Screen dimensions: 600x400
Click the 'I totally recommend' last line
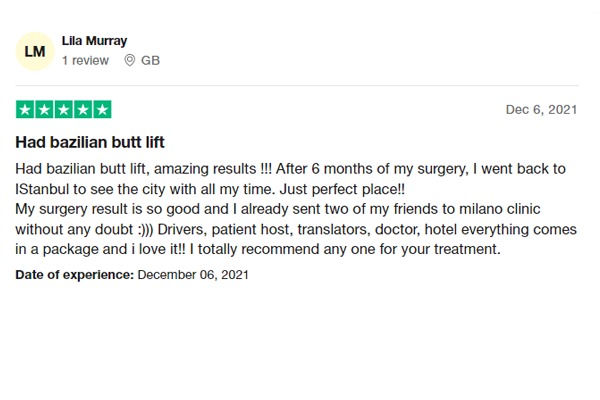[x=258, y=249]
